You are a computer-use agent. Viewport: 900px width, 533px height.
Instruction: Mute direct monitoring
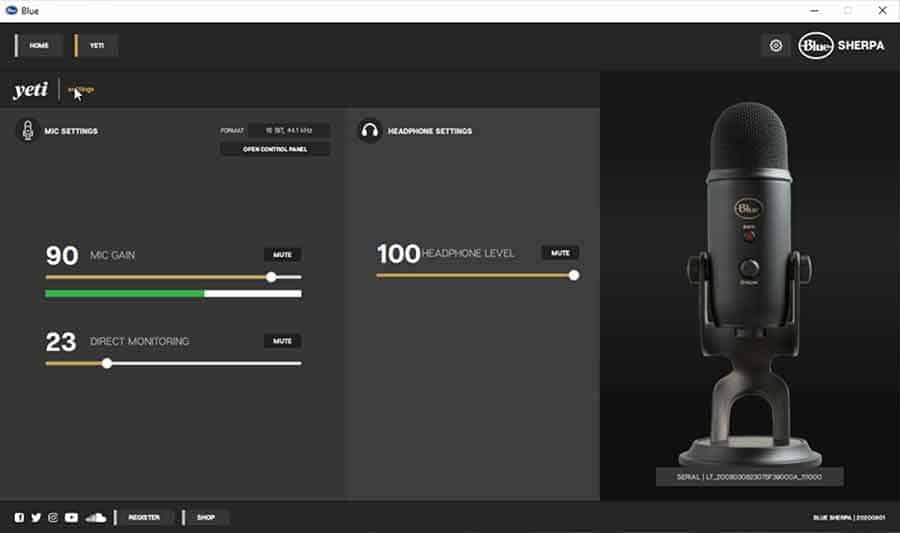[282, 341]
